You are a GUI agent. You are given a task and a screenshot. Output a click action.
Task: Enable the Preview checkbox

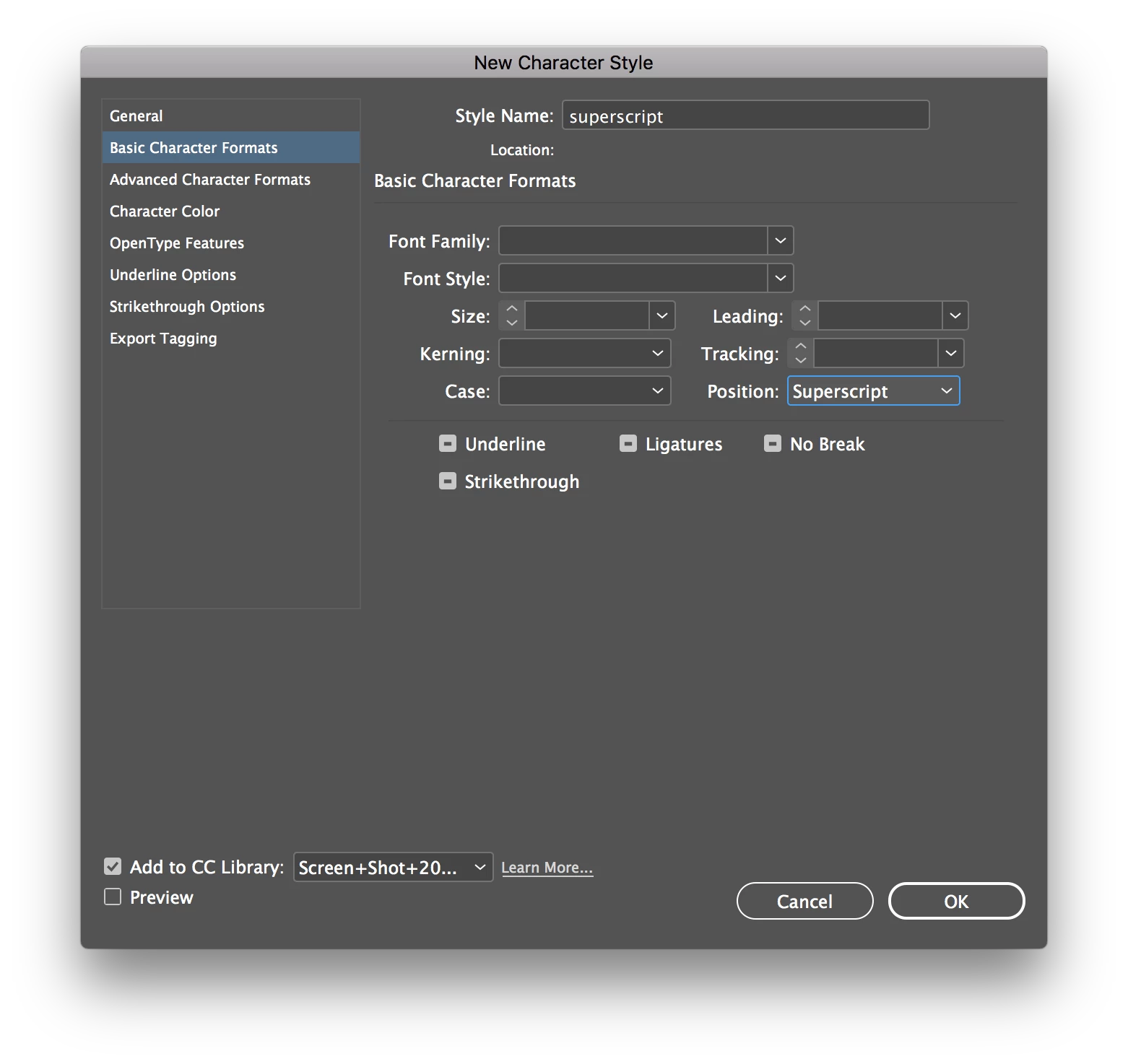[113, 897]
